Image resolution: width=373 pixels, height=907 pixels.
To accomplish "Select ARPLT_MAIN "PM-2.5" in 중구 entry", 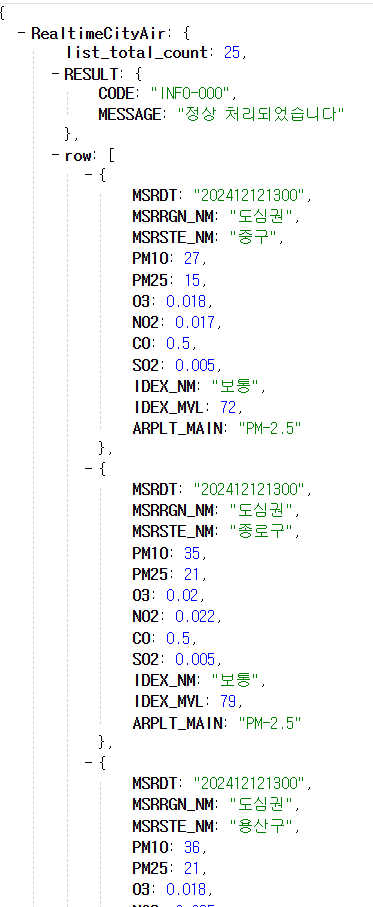I will coord(271,428).
